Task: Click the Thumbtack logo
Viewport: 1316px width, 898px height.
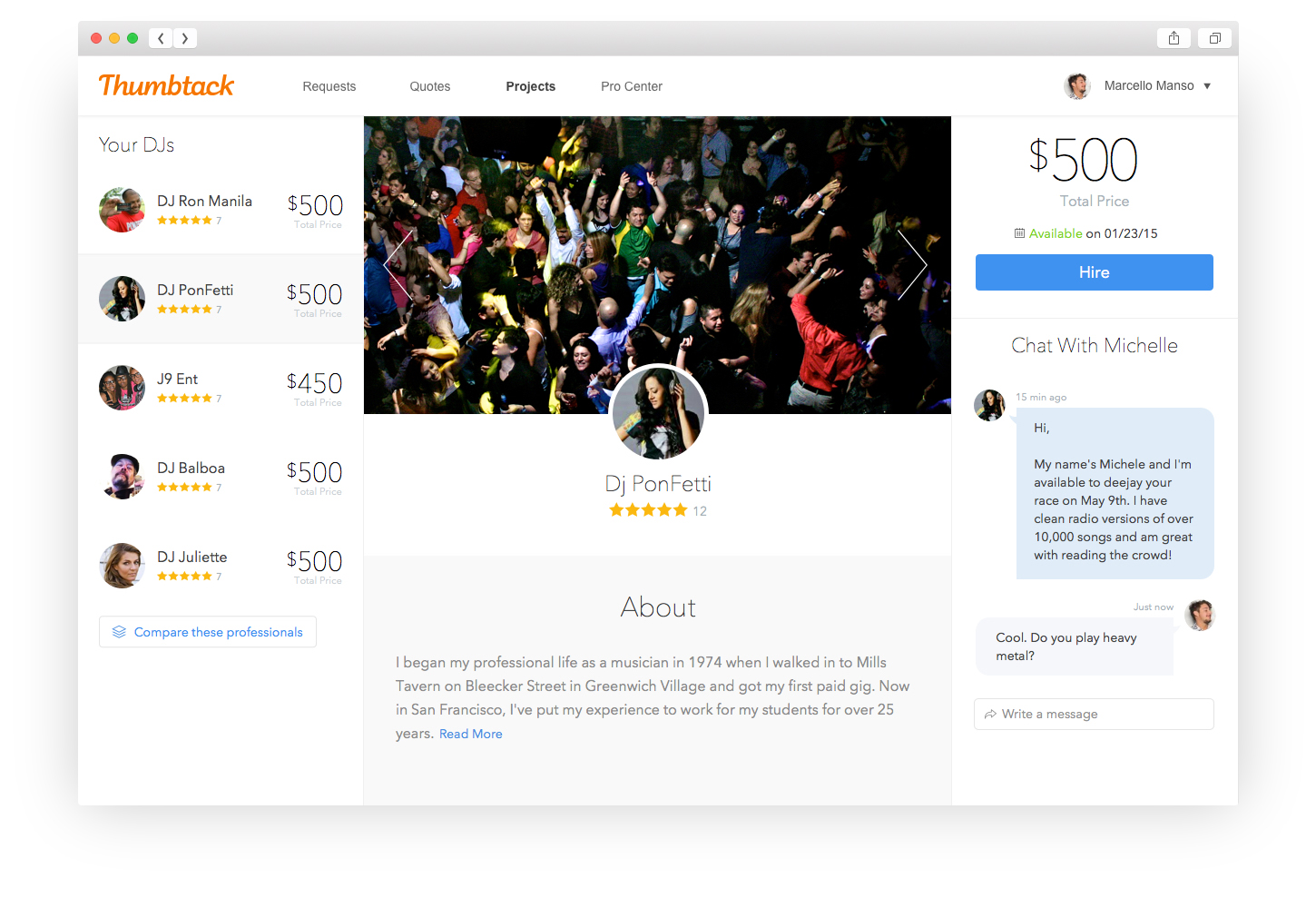Action: [x=166, y=85]
